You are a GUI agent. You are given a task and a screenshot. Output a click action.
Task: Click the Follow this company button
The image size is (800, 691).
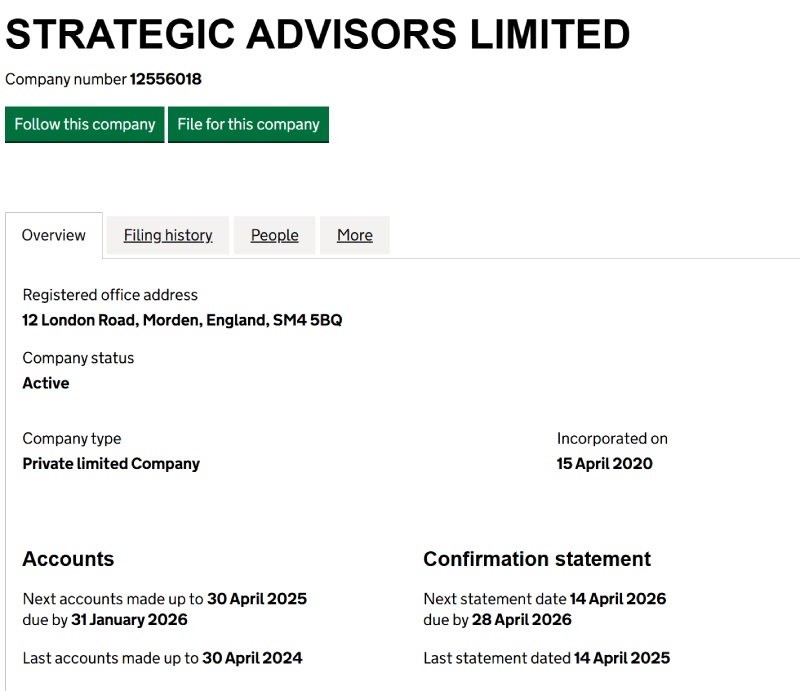[84, 124]
